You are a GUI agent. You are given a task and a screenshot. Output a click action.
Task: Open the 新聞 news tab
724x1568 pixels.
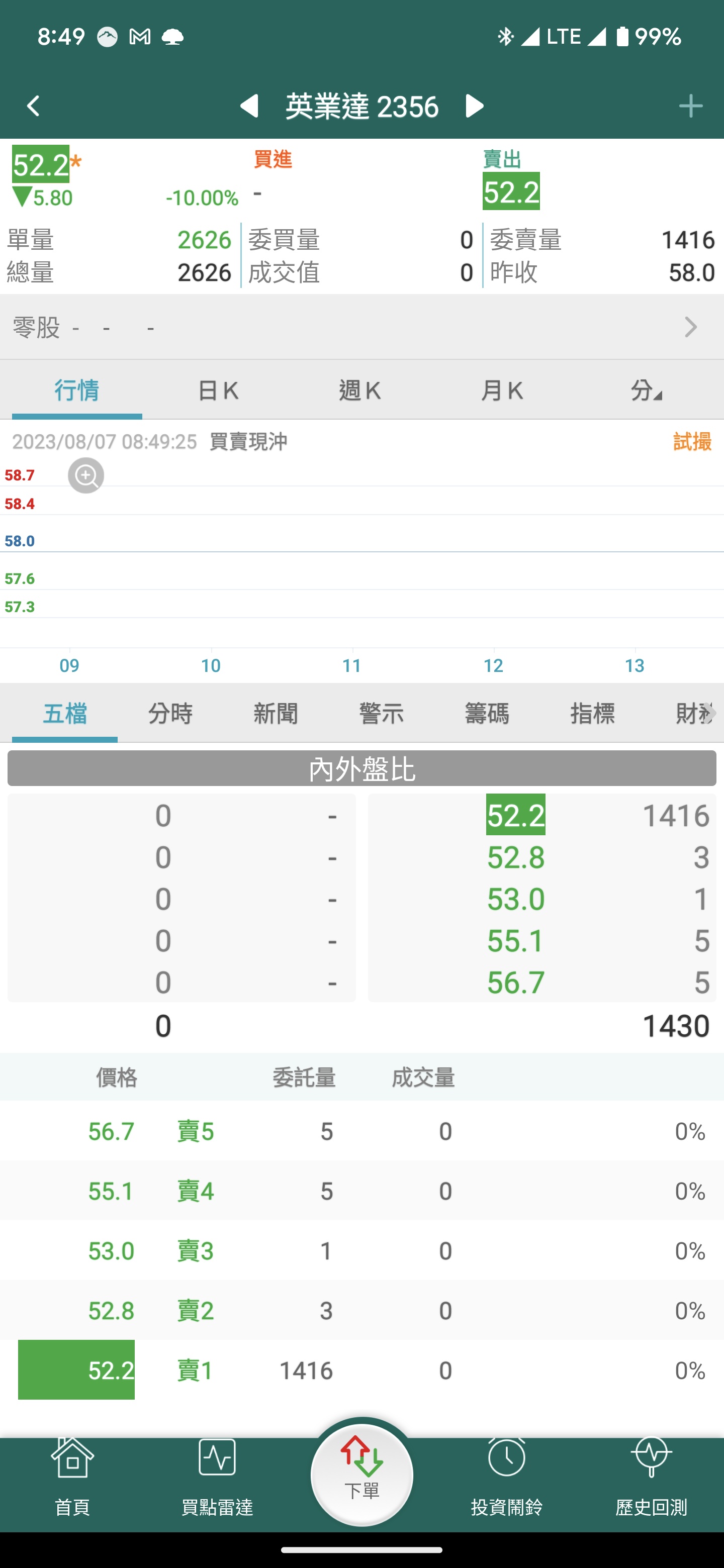[276, 713]
